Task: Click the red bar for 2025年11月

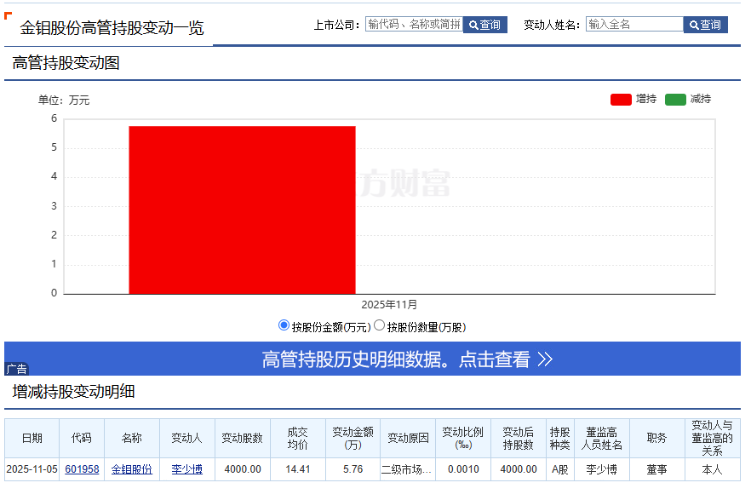Action: 242,210
